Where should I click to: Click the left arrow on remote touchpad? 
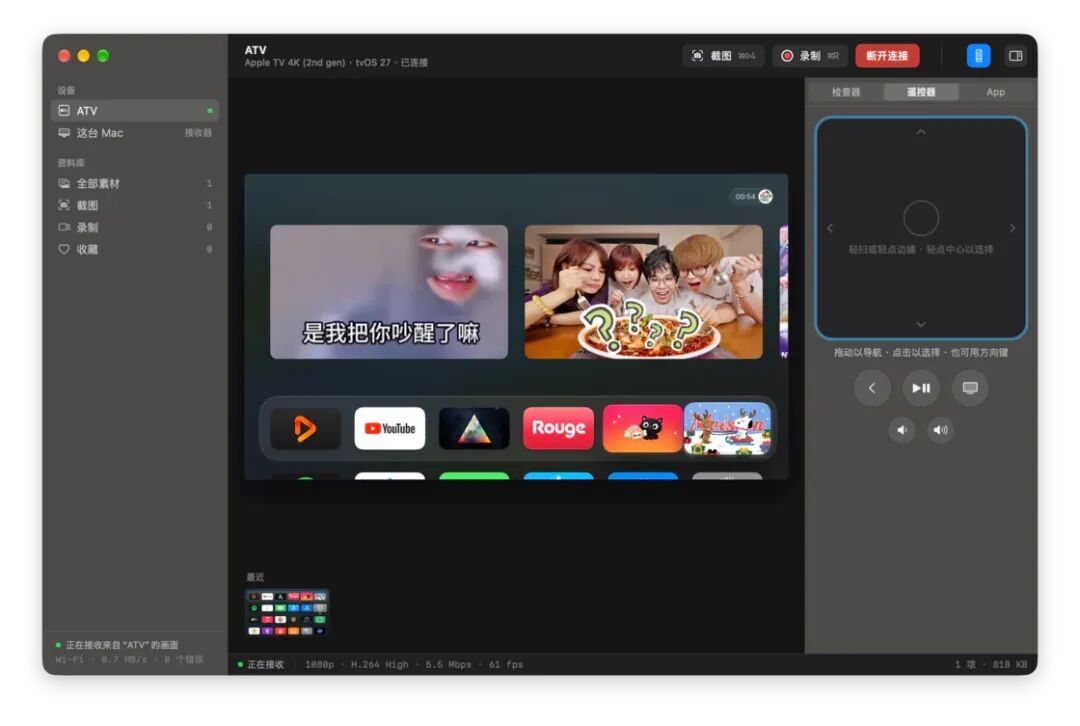(x=830, y=228)
